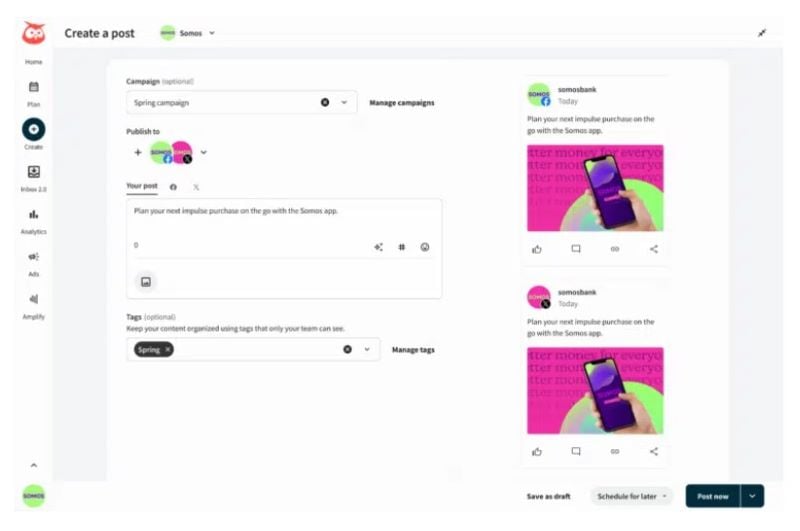Viewport: 800px width, 531px height.
Task: Switch to the Your post tab
Action: 142,186
